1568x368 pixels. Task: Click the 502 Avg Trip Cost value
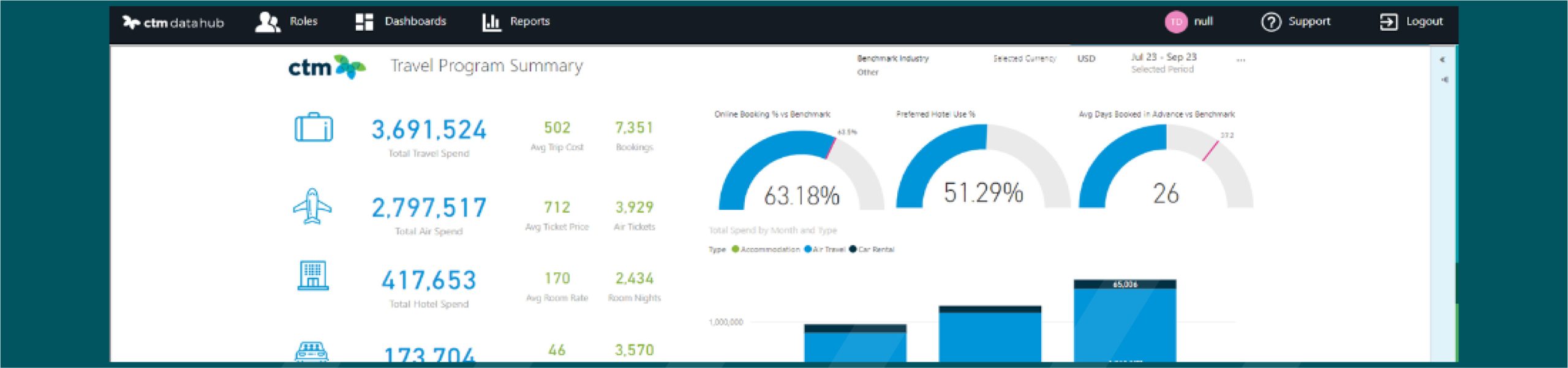tap(557, 128)
